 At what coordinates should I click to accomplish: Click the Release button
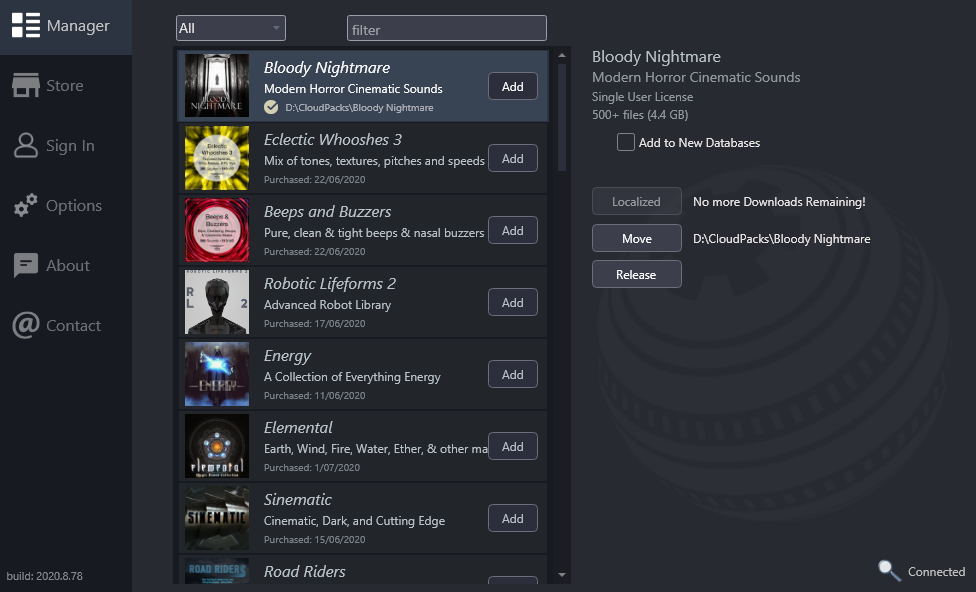pyautogui.click(x=636, y=275)
